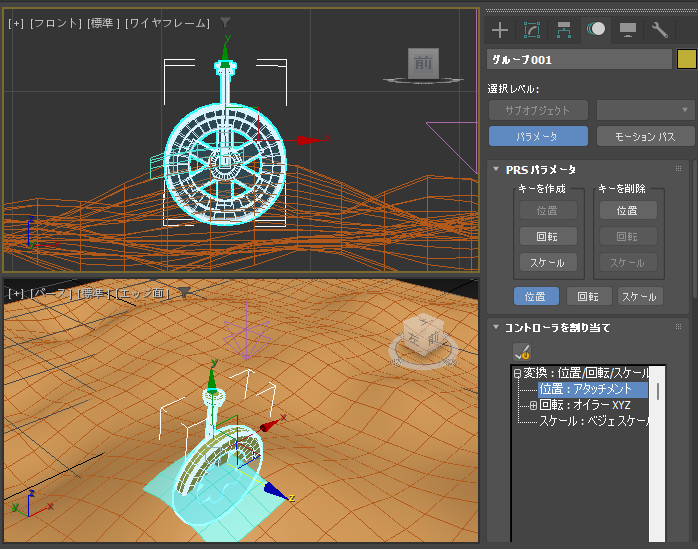
Task: Open the perspective viewport [+] menu
Action: [x=16, y=293]
